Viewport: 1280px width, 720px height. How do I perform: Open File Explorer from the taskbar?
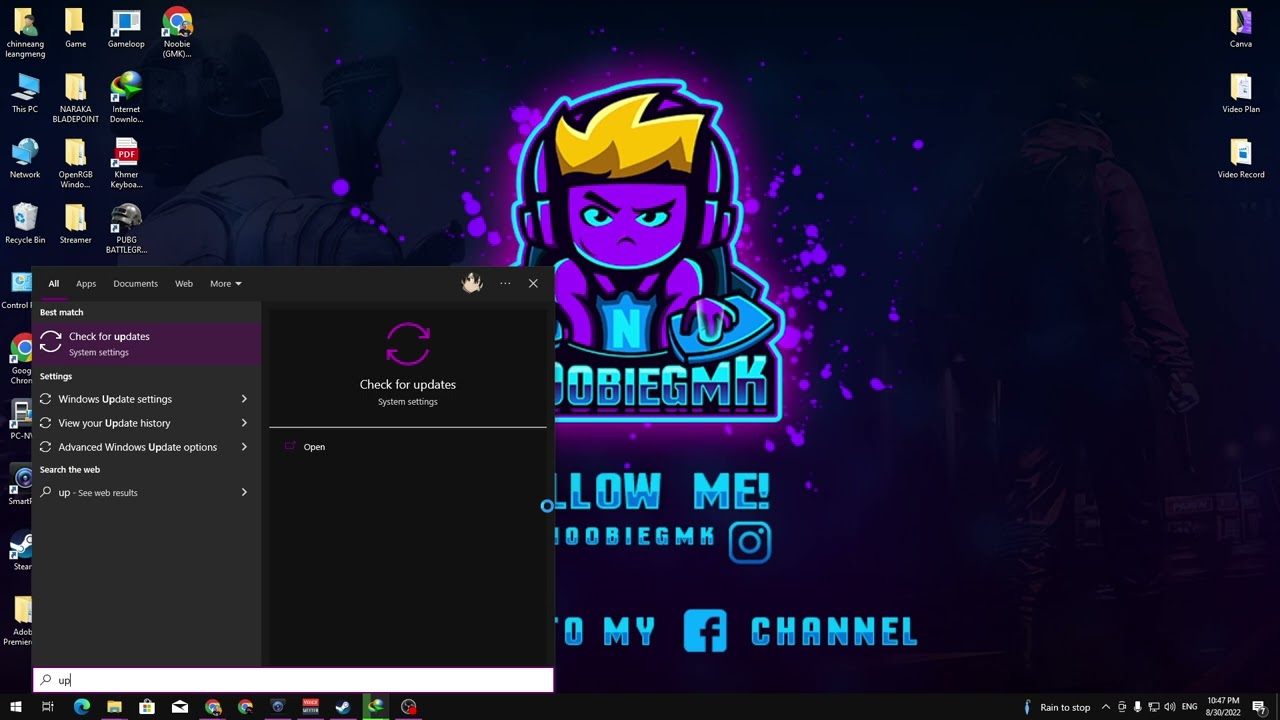pos(114,707)
